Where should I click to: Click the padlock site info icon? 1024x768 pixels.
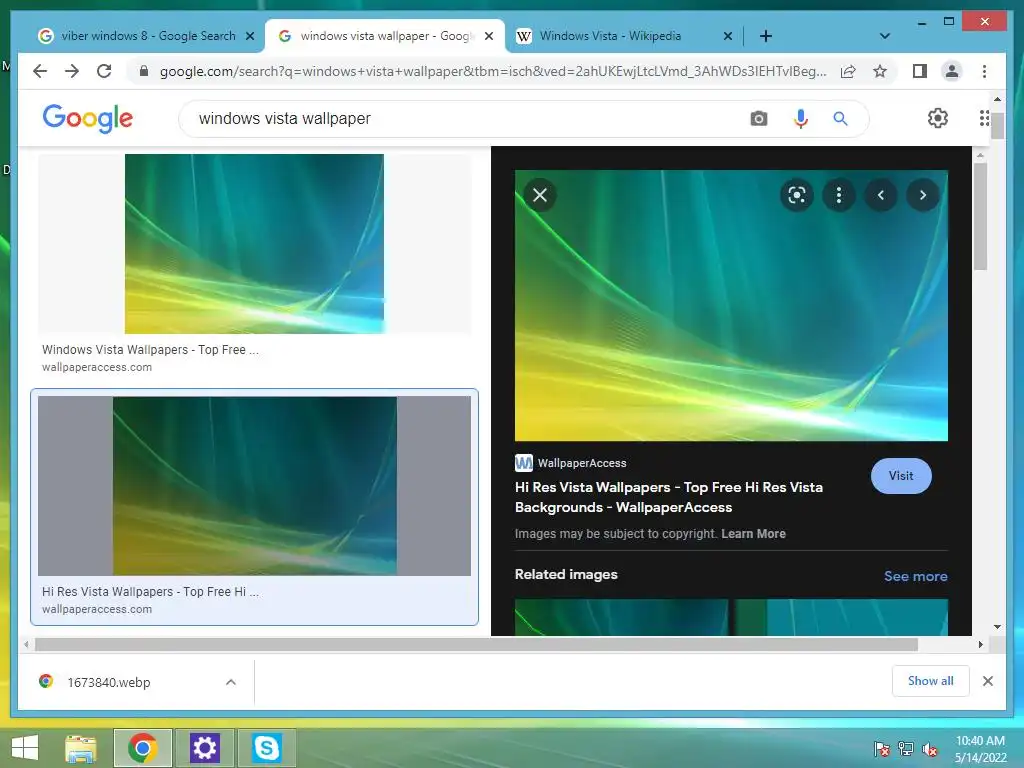click(x=144, y=71)
